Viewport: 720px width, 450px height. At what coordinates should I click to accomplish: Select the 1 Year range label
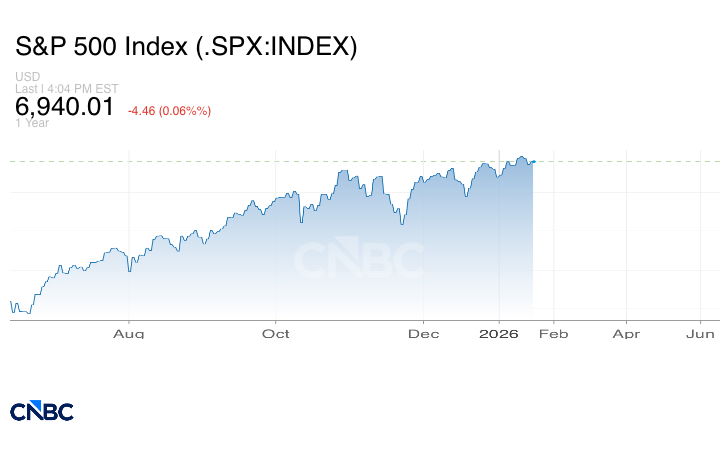coord(32,123)
